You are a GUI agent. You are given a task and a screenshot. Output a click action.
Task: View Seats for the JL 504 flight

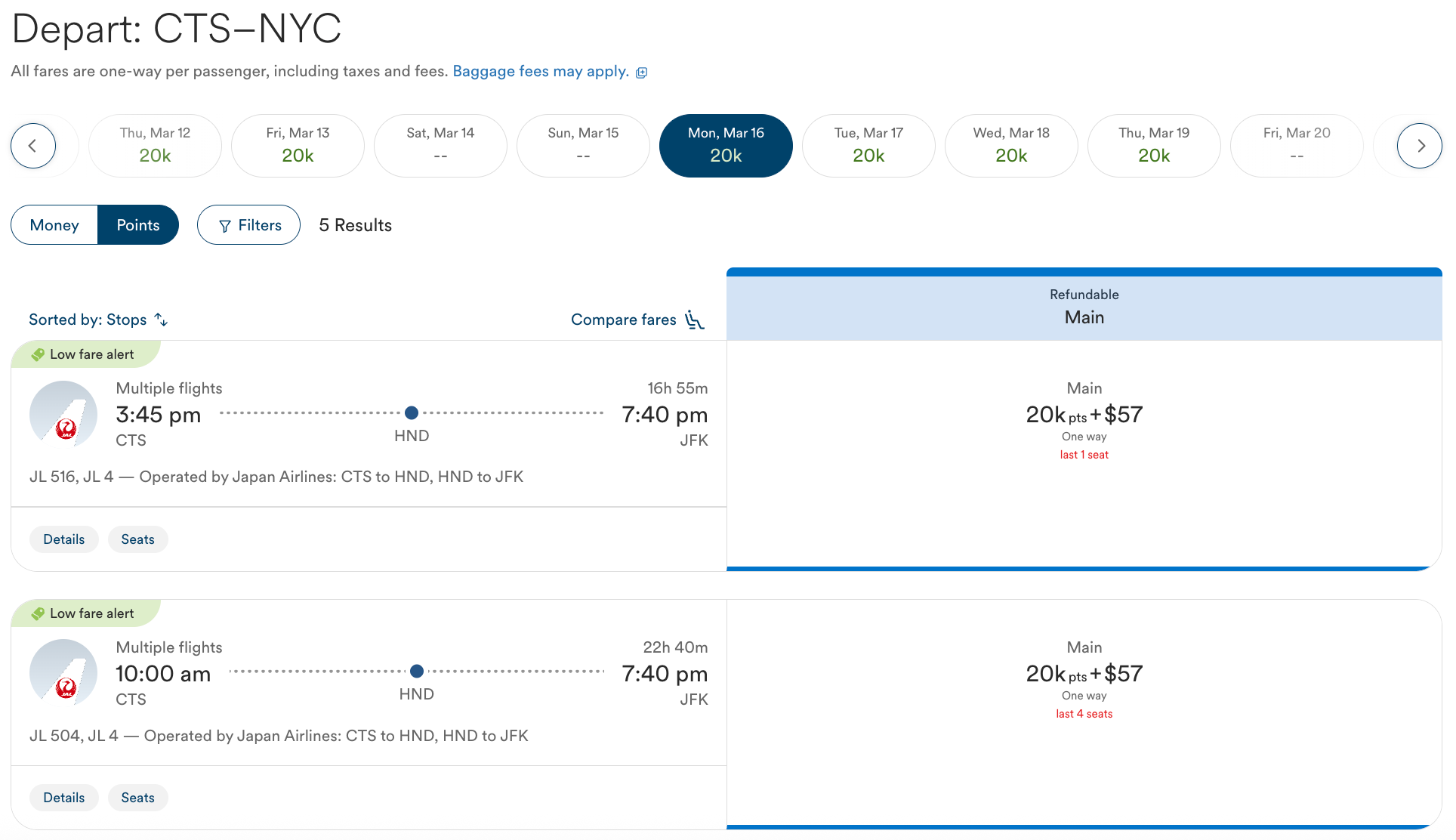click(137, 798)
